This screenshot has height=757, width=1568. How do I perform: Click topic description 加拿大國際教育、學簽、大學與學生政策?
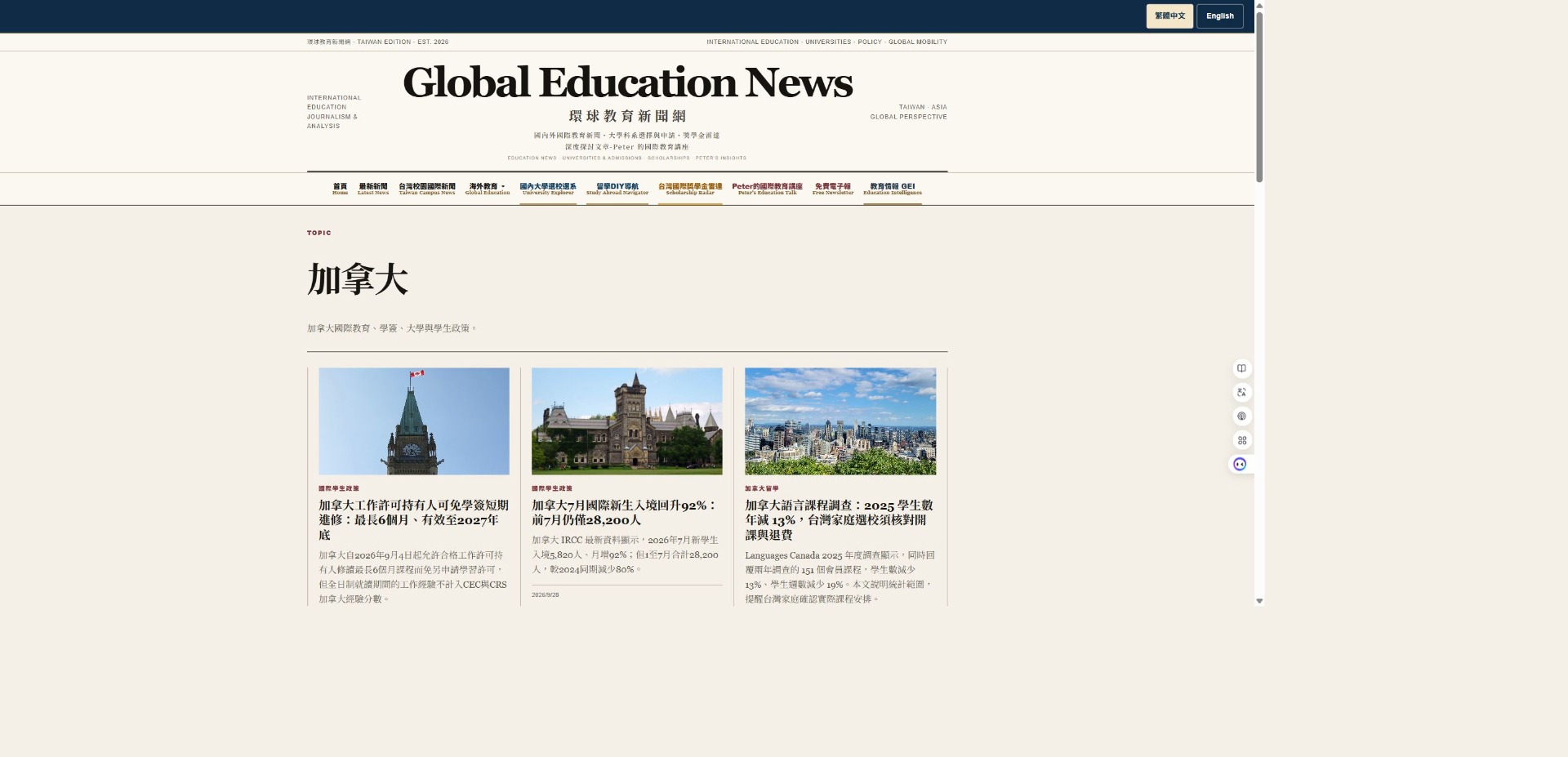(391, 328)
